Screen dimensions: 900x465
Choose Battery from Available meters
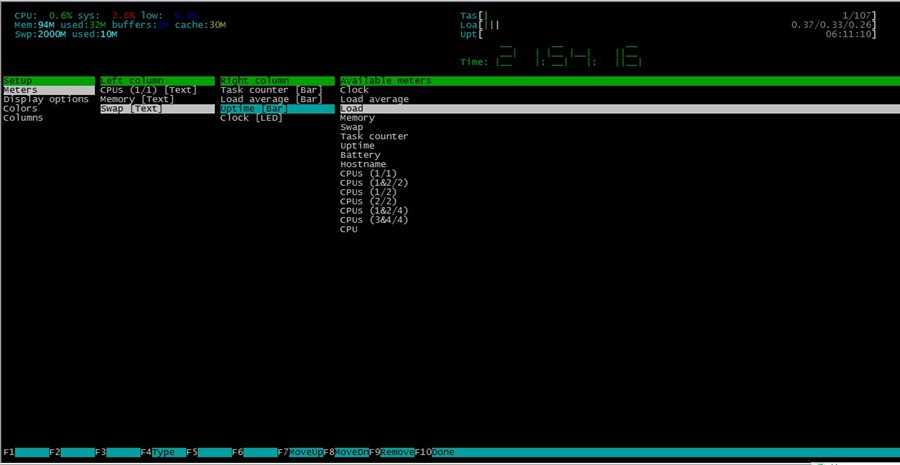coord(360,155)
